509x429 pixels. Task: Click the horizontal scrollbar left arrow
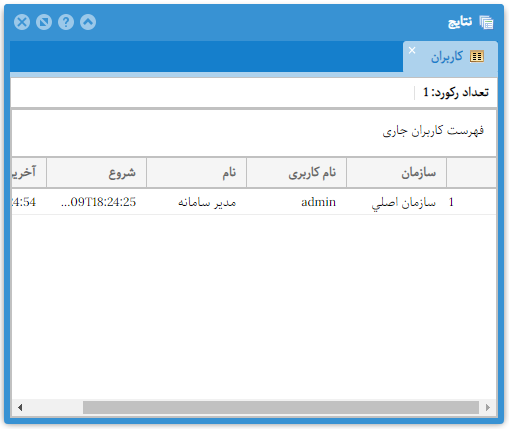point(20,407)
